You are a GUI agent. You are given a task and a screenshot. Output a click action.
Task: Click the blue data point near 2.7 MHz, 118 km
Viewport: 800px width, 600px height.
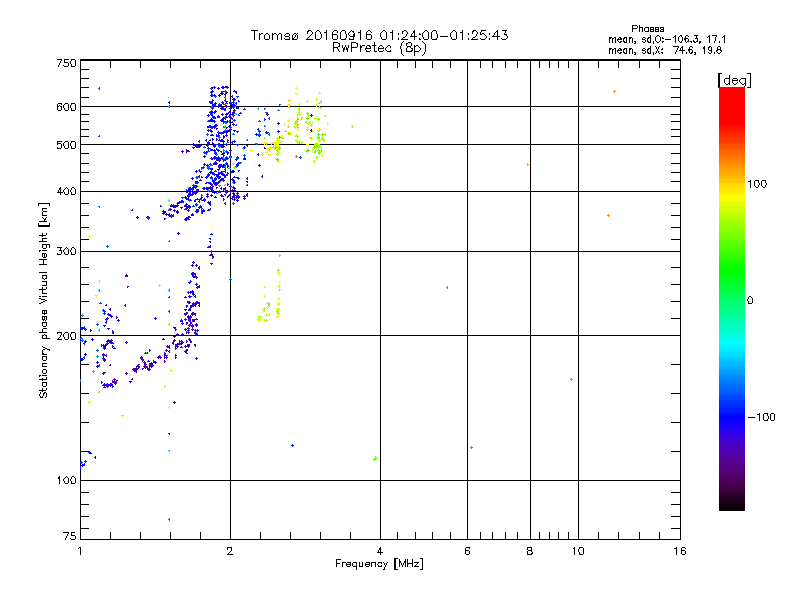point(292,445)
